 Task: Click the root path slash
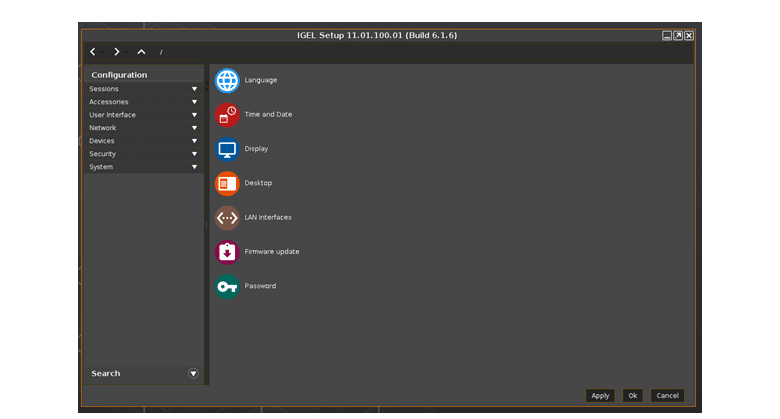click(161, 52)
